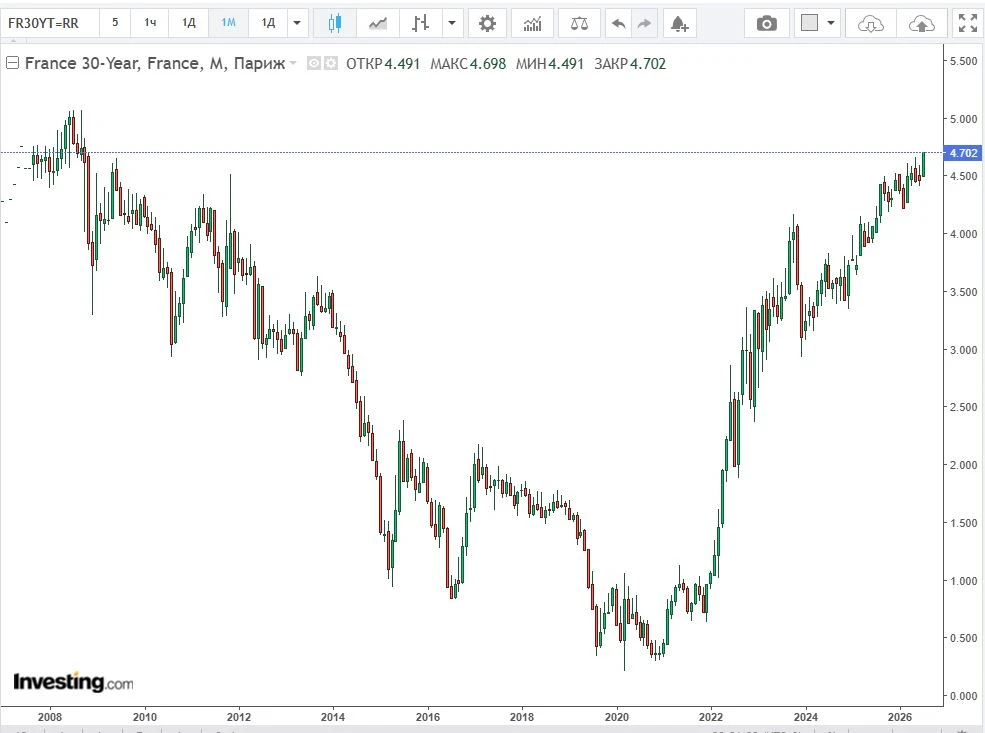
Task: Expand the time interval dropdown arrow
Action: pos(297,23)
